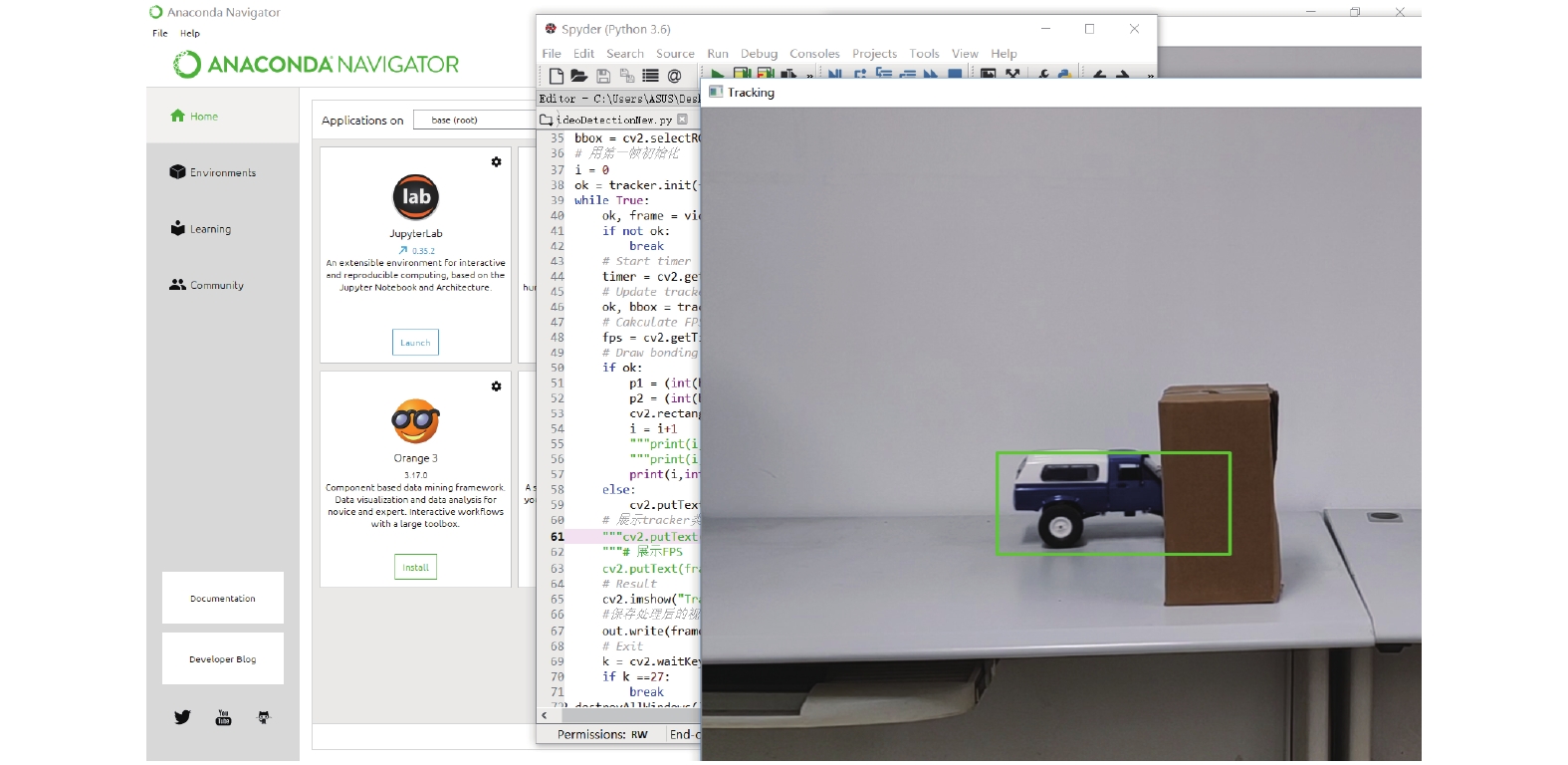Open the PYTHONPATH manager Python icon
Image resolution: width=1568 pixels, height=765 pixels.
1065,76
